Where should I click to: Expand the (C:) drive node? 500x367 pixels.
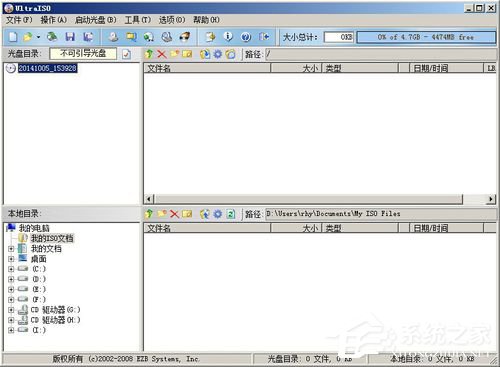click(11, 269)
